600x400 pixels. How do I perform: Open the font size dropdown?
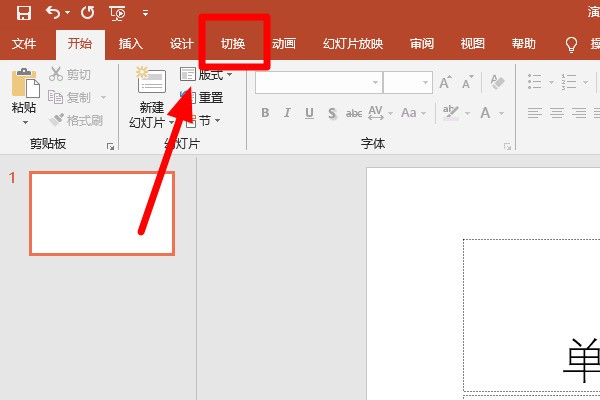click(x=423, y=83)
